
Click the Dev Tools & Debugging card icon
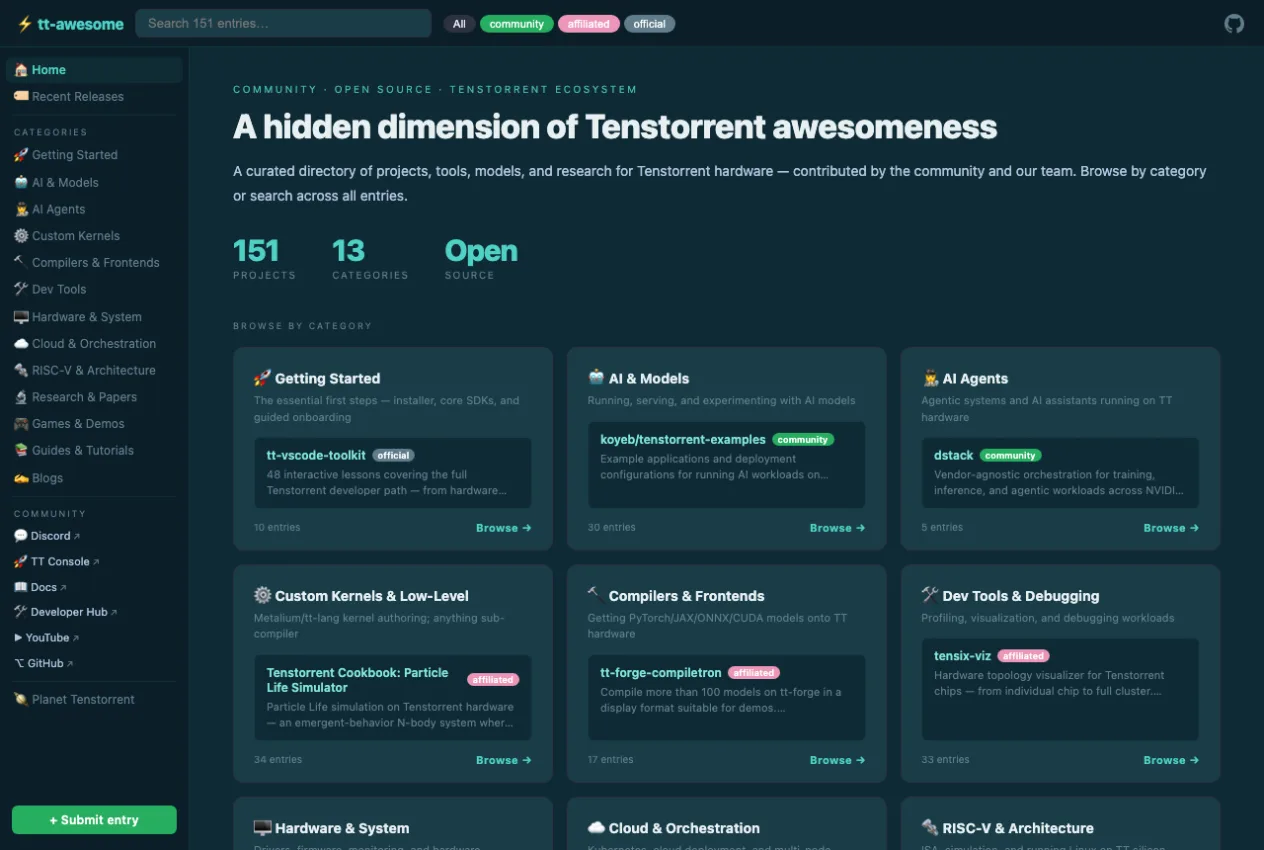pos(931,595)
